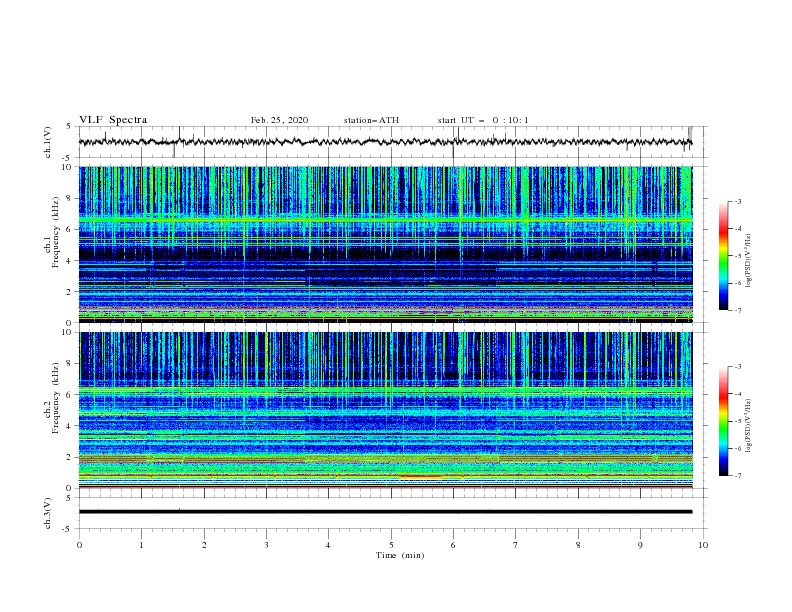Click the "Time (min)" axis label
Image resolution: width=792 pixels, height=612 pixels.
pos(400,555)
